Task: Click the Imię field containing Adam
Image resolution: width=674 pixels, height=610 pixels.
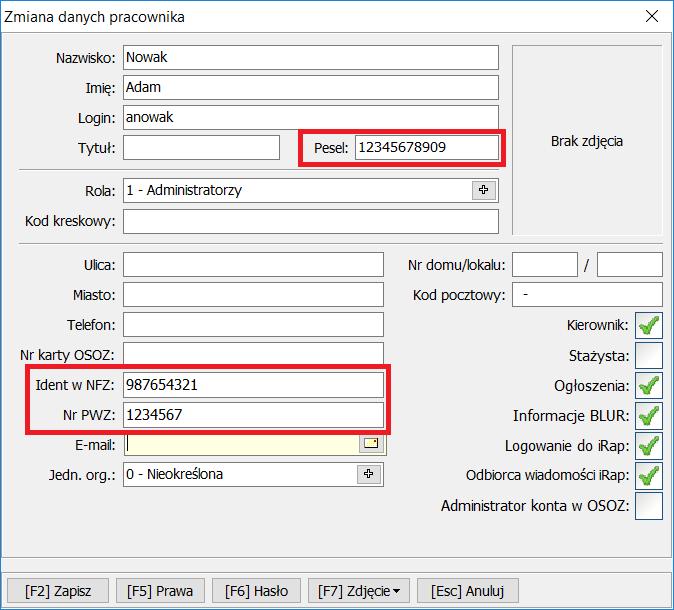Action: coord(311,87)
